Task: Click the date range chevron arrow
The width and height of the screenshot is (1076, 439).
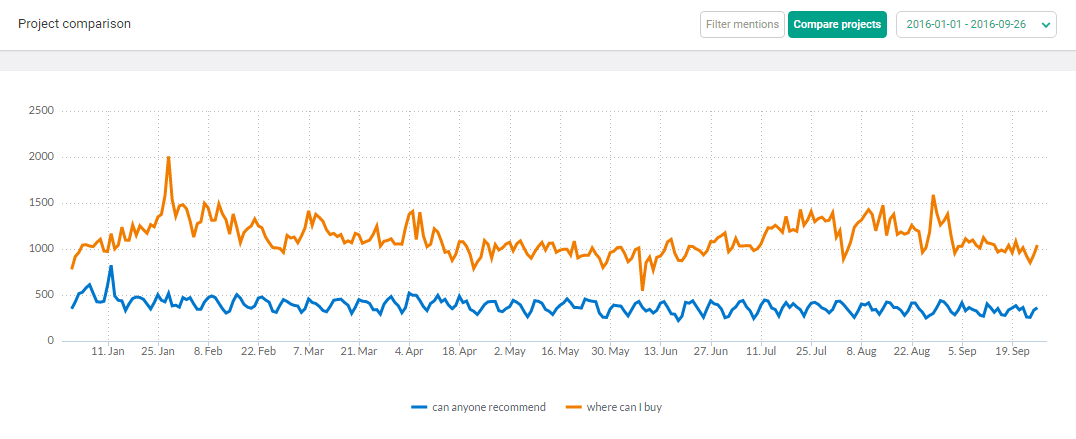Action: [1046, 25]
